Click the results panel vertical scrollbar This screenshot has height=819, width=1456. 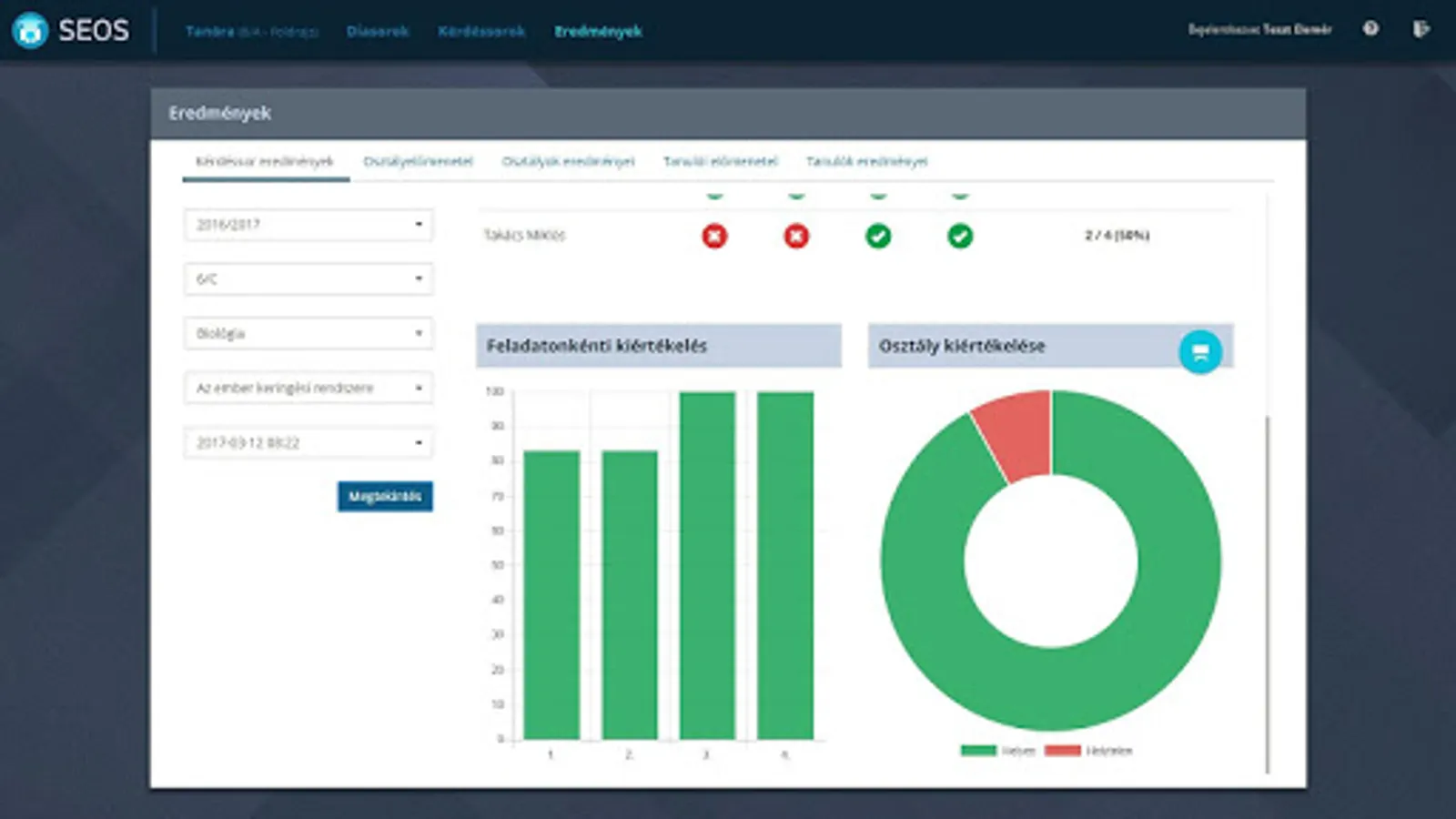point(1267,591)
